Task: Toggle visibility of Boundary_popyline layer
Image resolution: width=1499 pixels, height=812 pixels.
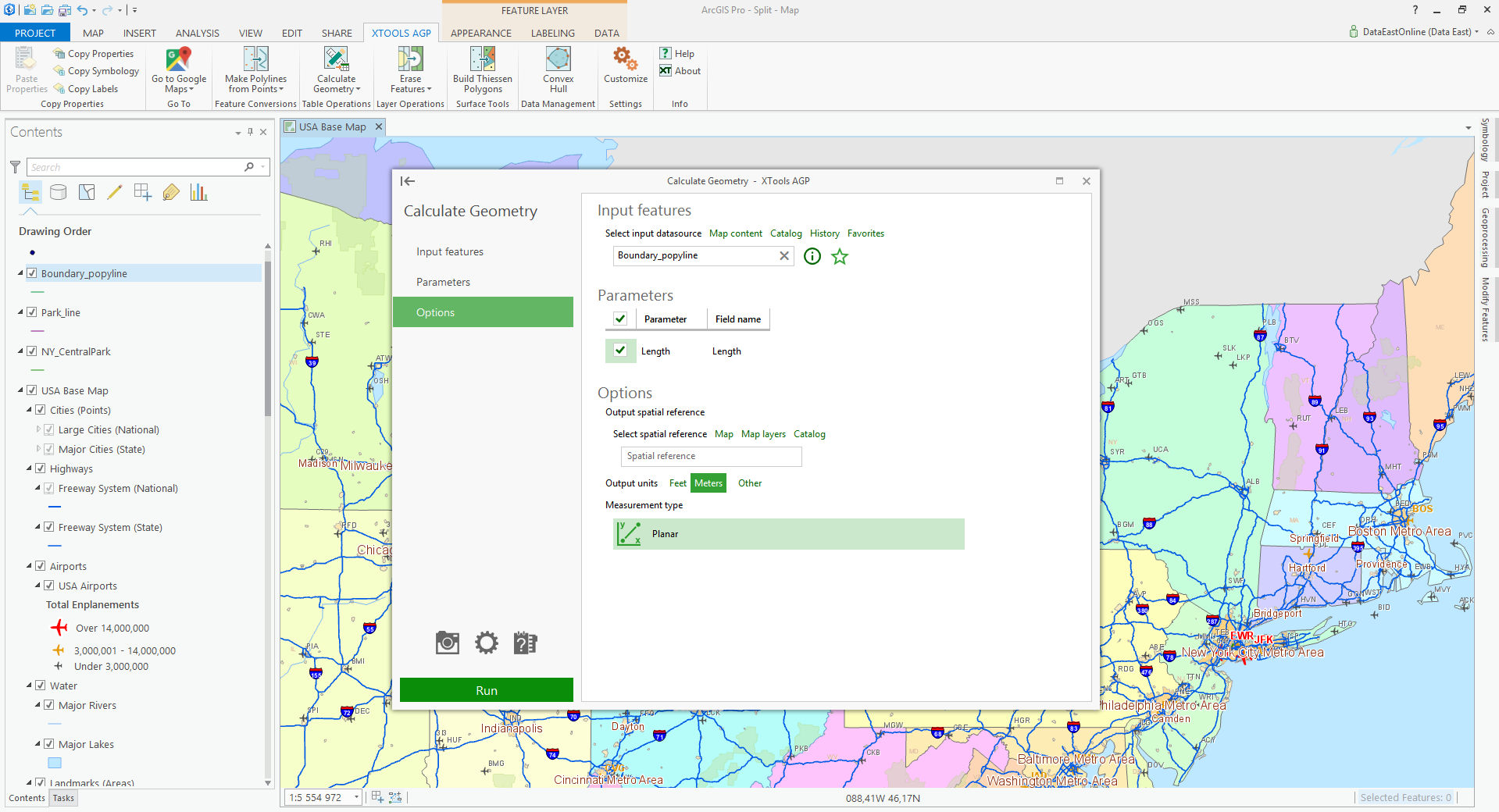Action: [32, 273]
